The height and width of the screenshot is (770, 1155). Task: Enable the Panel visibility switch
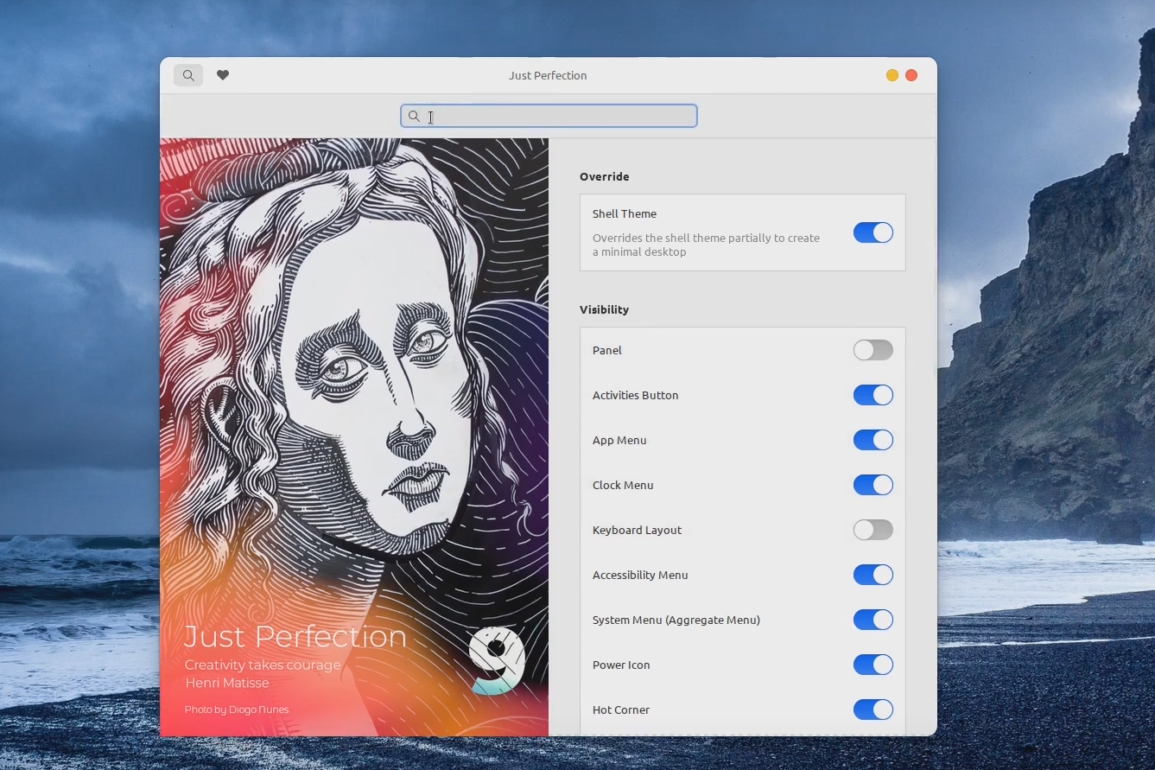872,350
